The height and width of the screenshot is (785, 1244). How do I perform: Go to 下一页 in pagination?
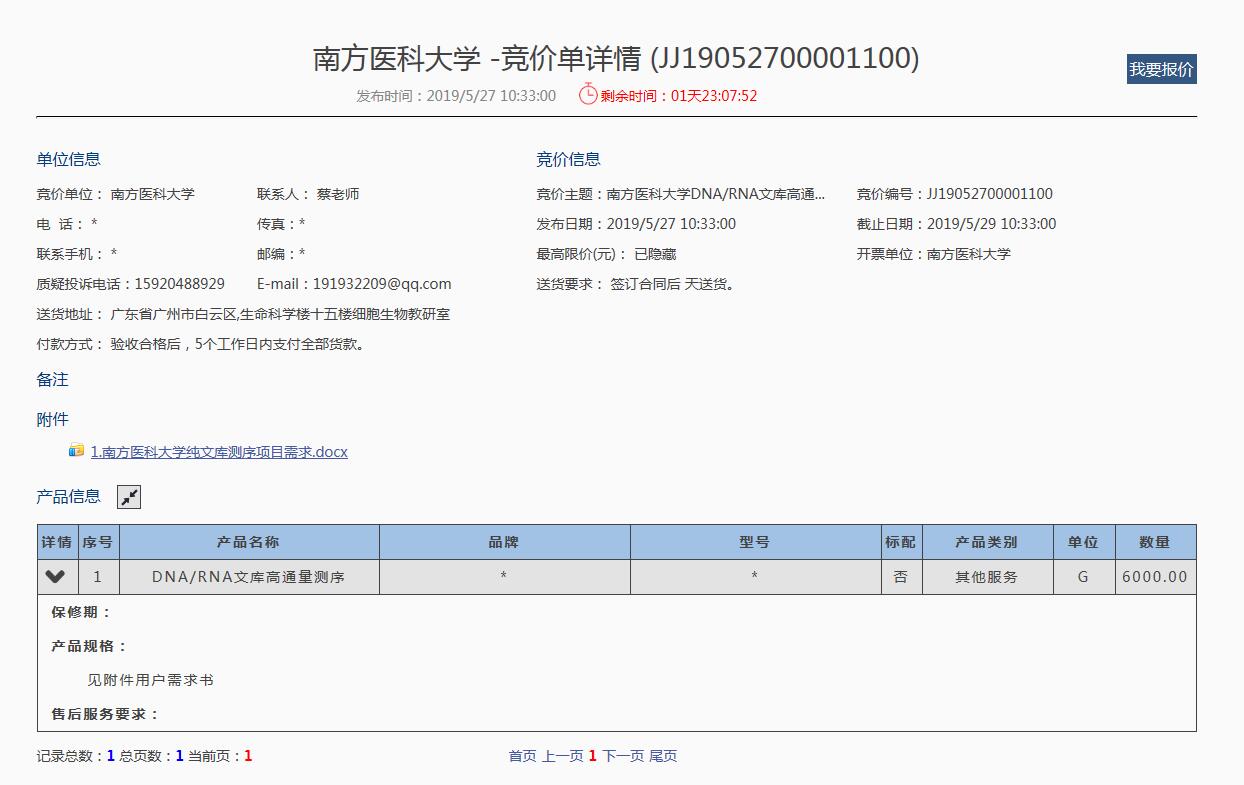coord(622,756)
